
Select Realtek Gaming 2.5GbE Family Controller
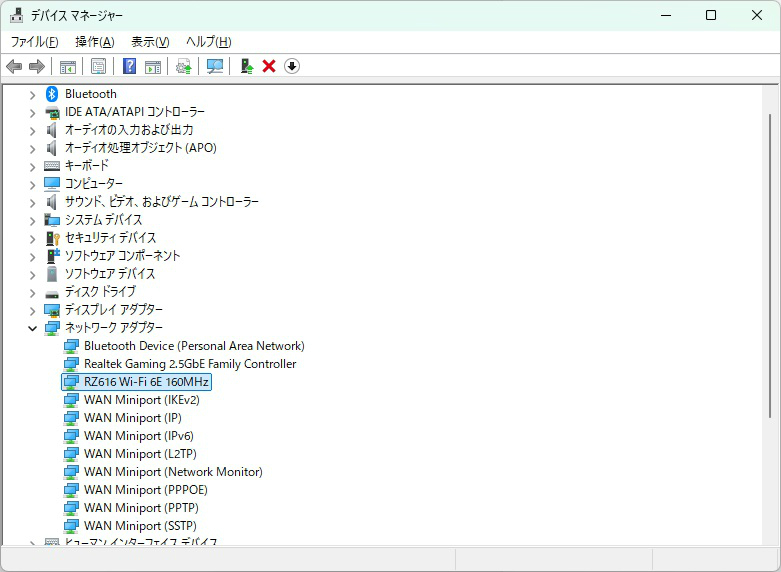tap(190, 364)
